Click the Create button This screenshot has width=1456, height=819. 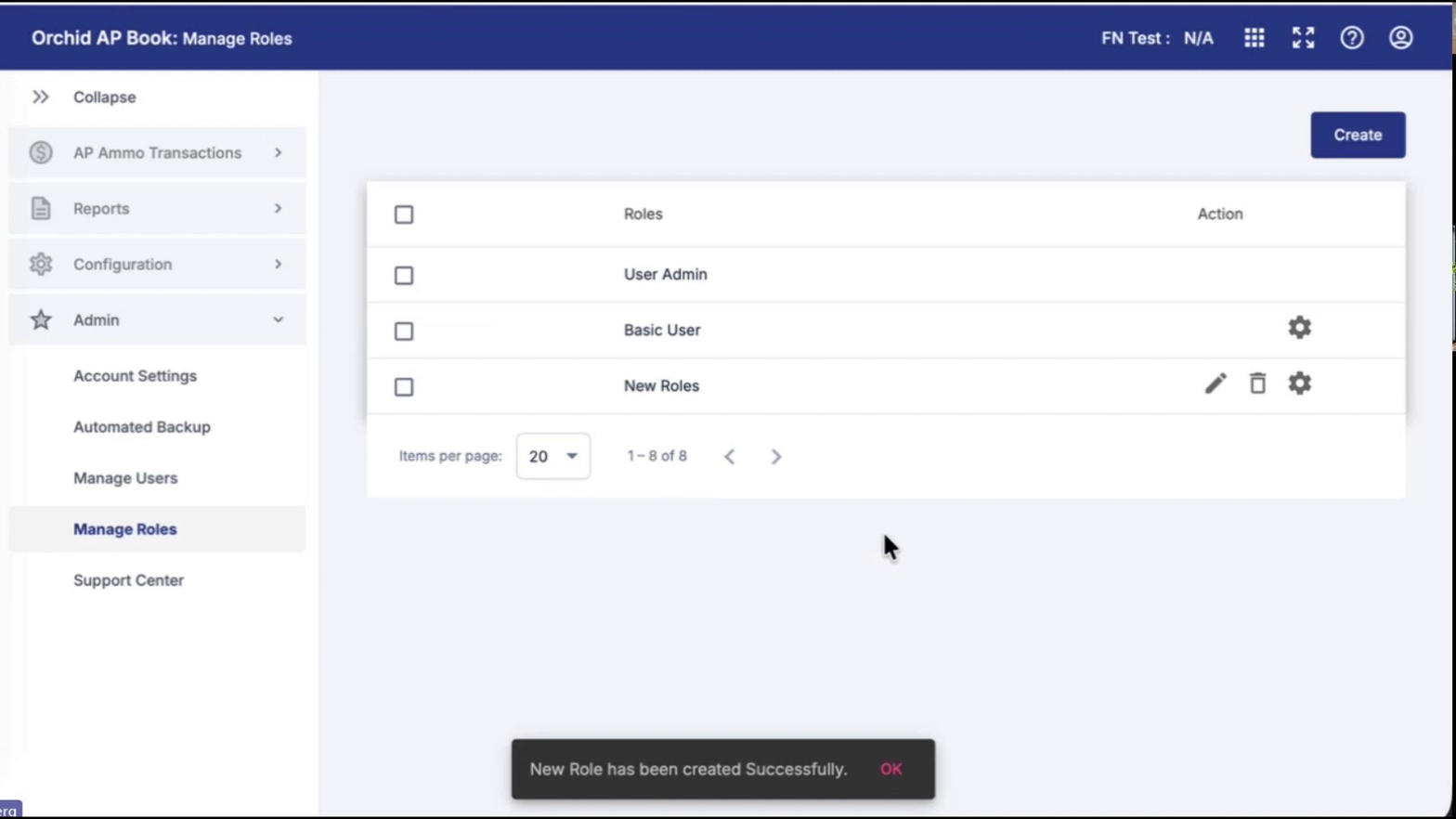[1358, 135]
